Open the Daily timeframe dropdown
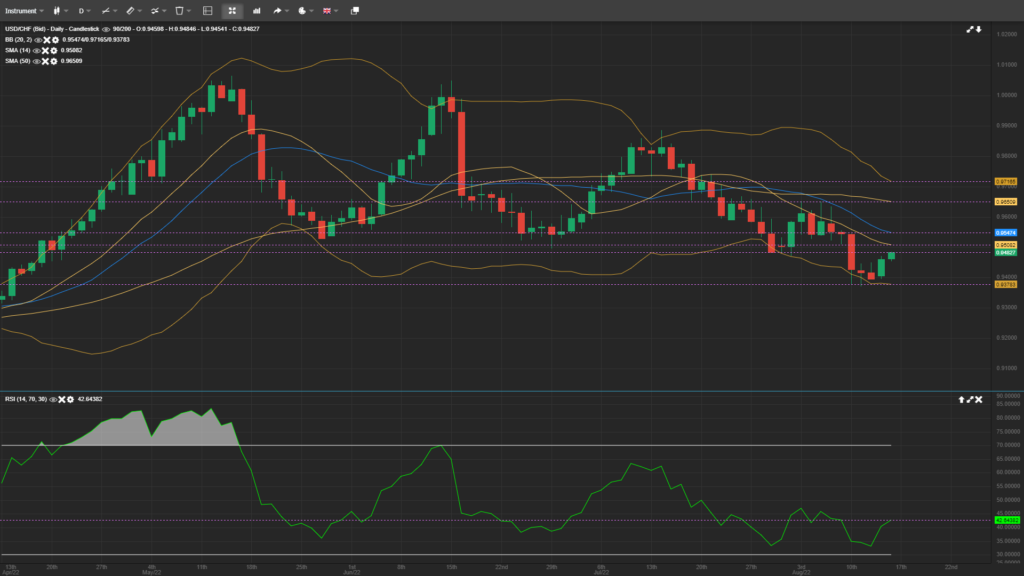This screenshot has width=1024, height=576. tap(82, 8)
